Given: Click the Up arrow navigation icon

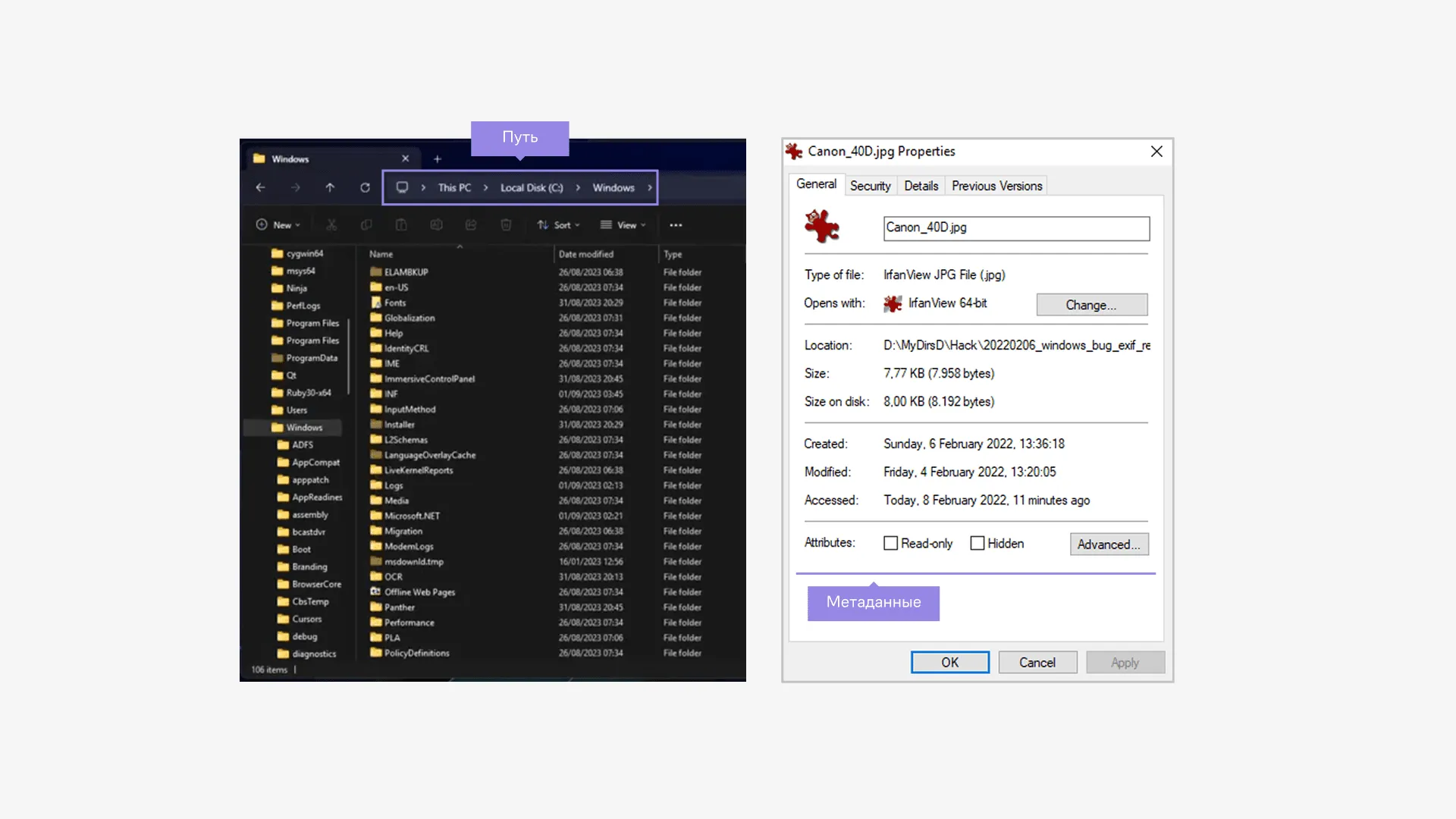Looking at the screenshot, I should tap(330, 187).
